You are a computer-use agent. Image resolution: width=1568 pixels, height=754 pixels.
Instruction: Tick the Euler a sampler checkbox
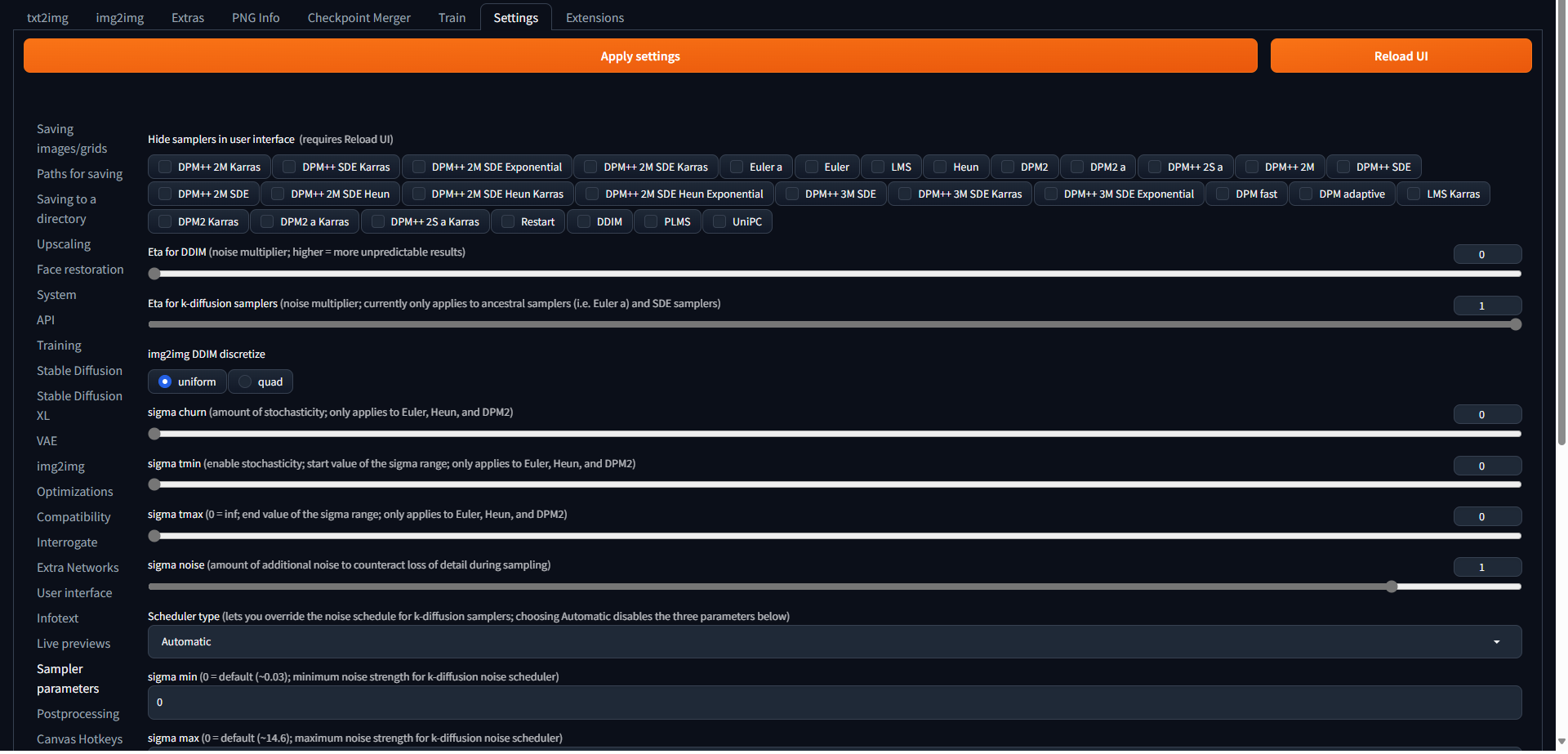click(737, 167)
